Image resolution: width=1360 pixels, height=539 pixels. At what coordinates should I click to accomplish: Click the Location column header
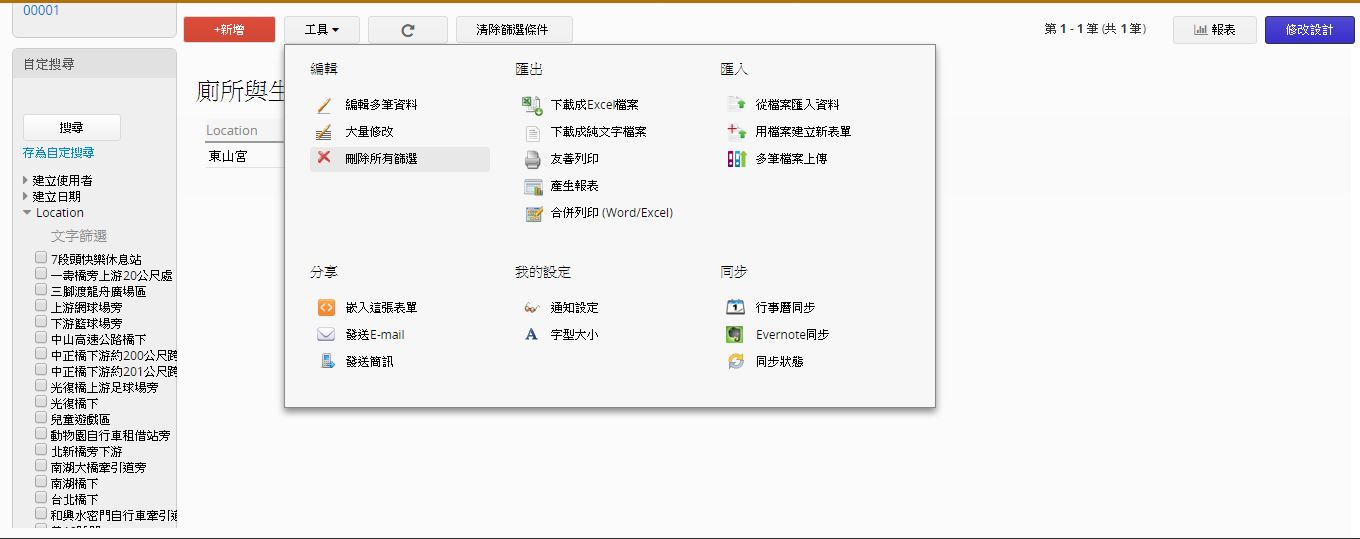232,130
